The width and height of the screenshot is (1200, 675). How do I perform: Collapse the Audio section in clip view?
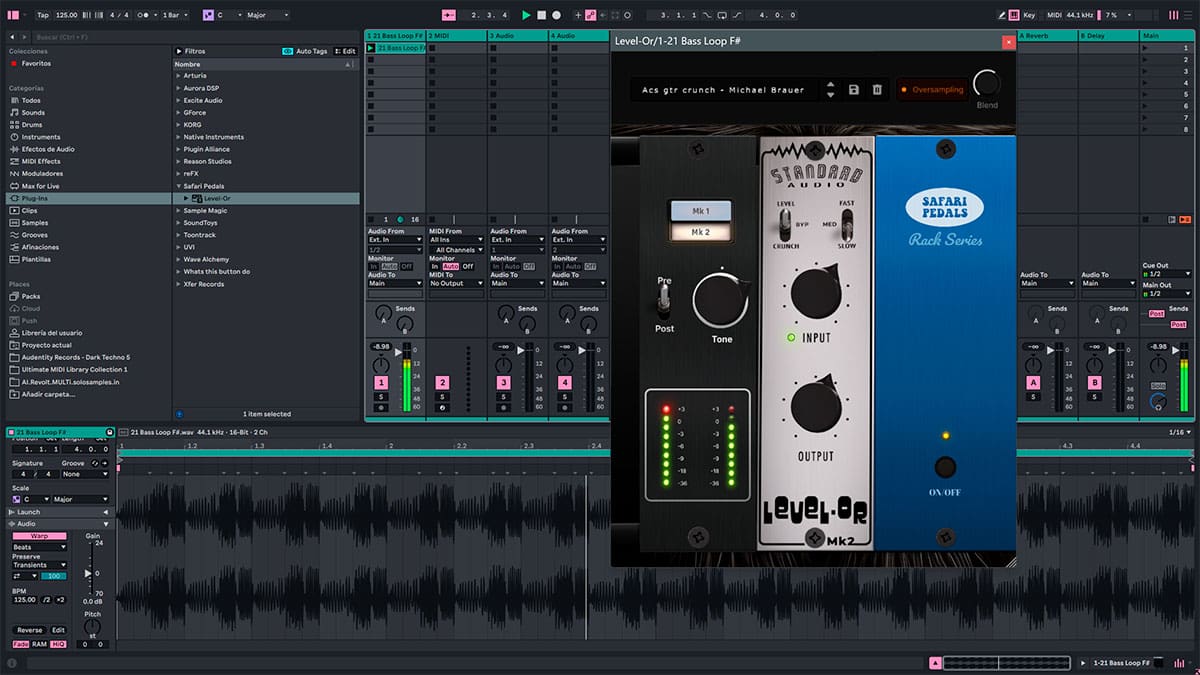click(x=107, y=523)
